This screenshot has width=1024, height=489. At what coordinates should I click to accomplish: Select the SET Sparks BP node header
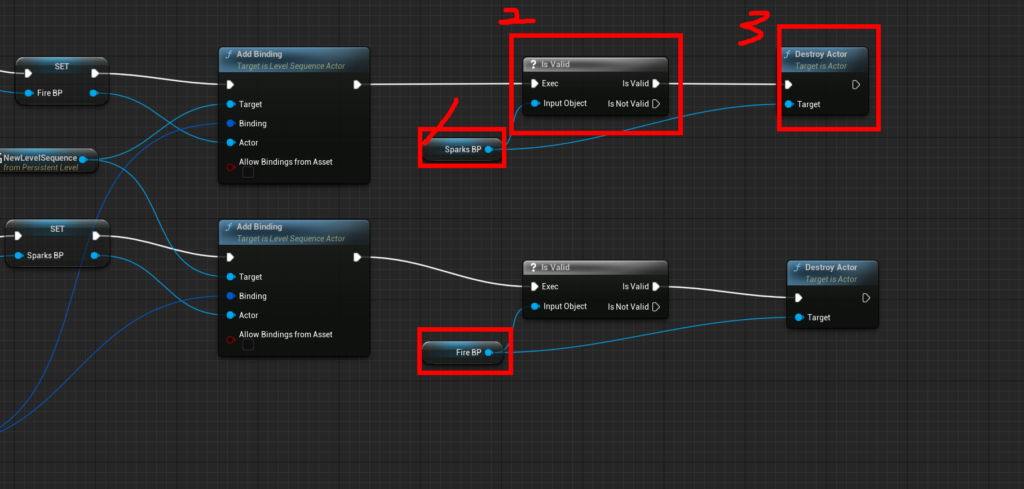coord(57,228)
